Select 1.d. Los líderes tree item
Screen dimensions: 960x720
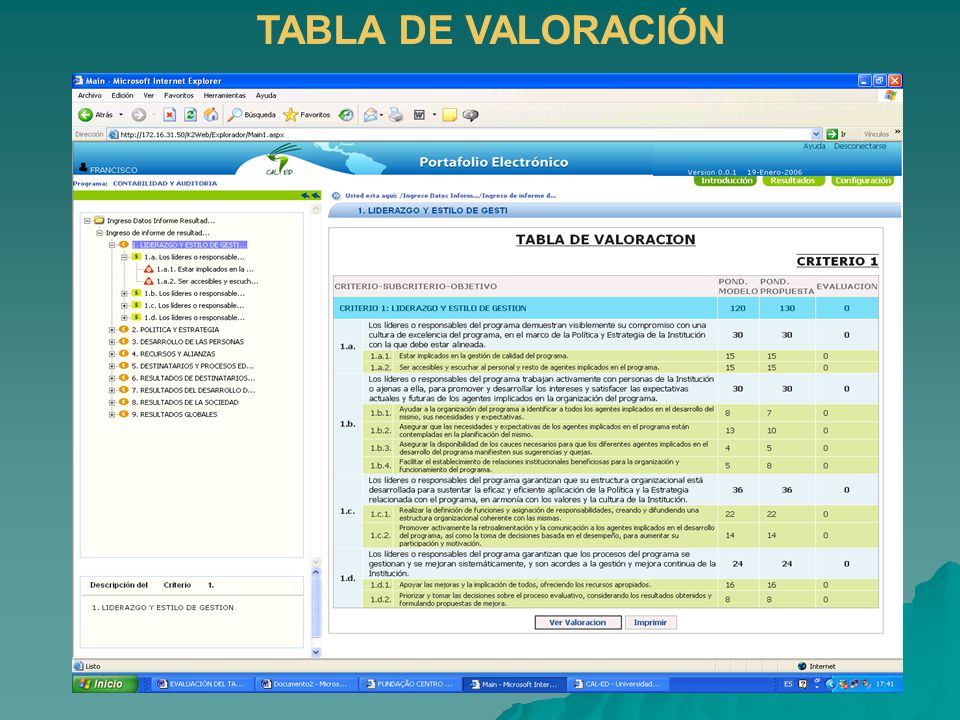194,318
